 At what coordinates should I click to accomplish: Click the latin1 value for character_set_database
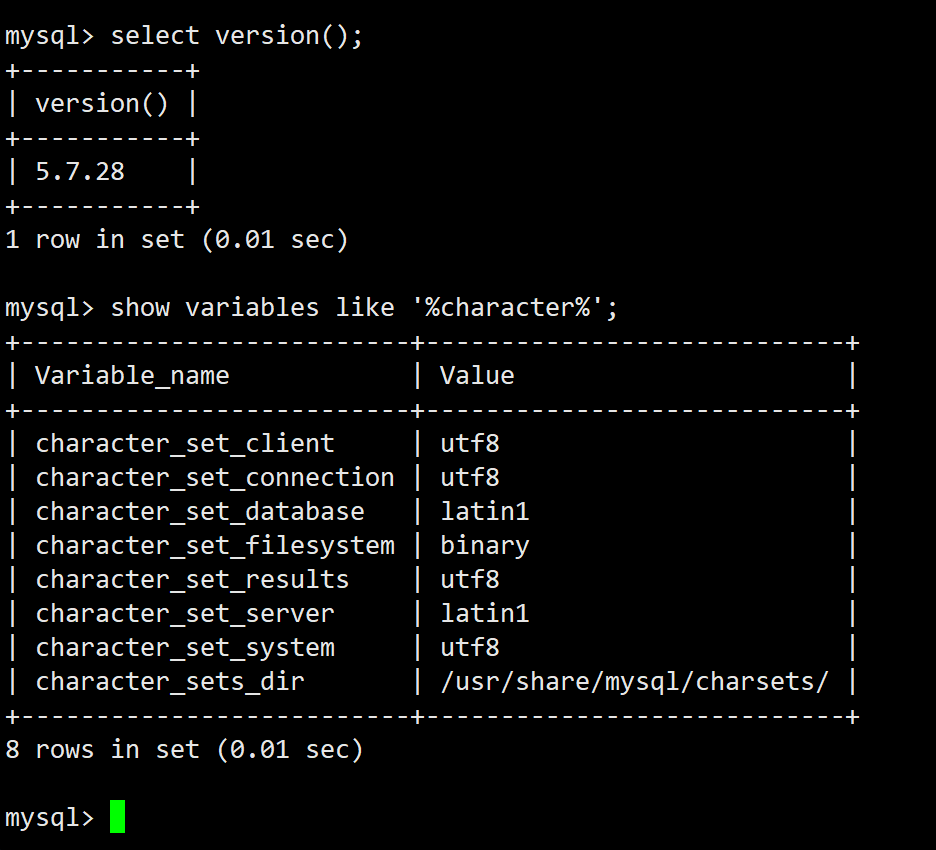484,512
